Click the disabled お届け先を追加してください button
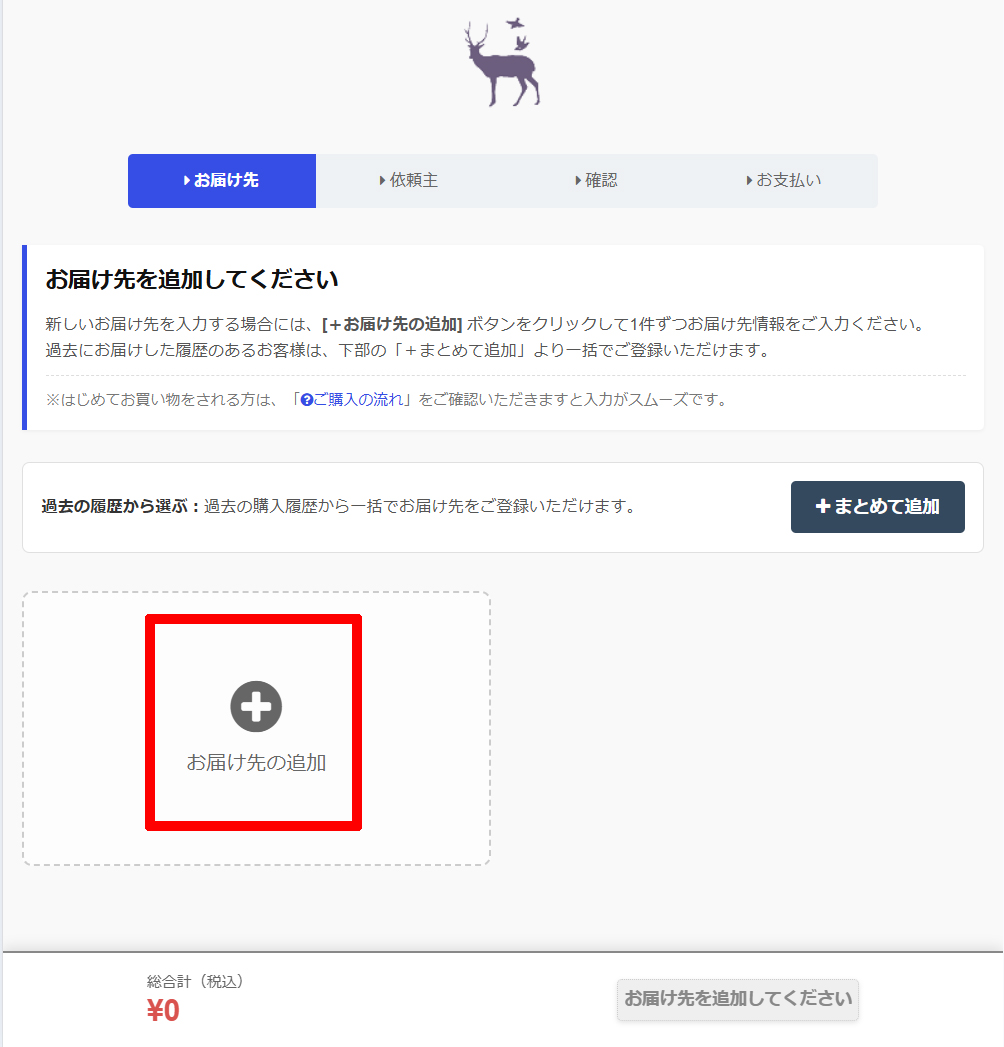This screenshot has height=1047, width=1004. [738, 1000]
